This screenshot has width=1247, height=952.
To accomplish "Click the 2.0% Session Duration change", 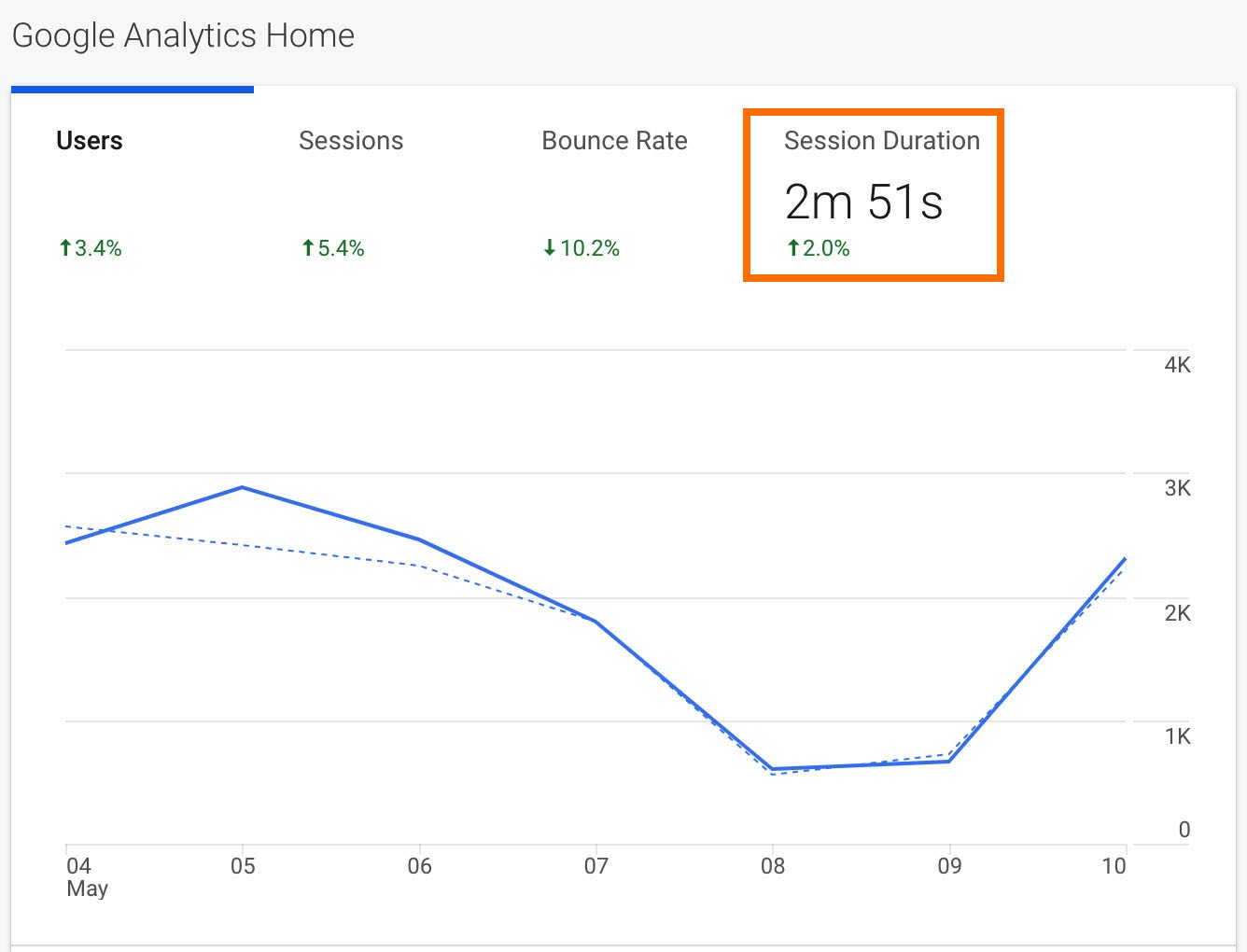I will click(x=818, y=248).
